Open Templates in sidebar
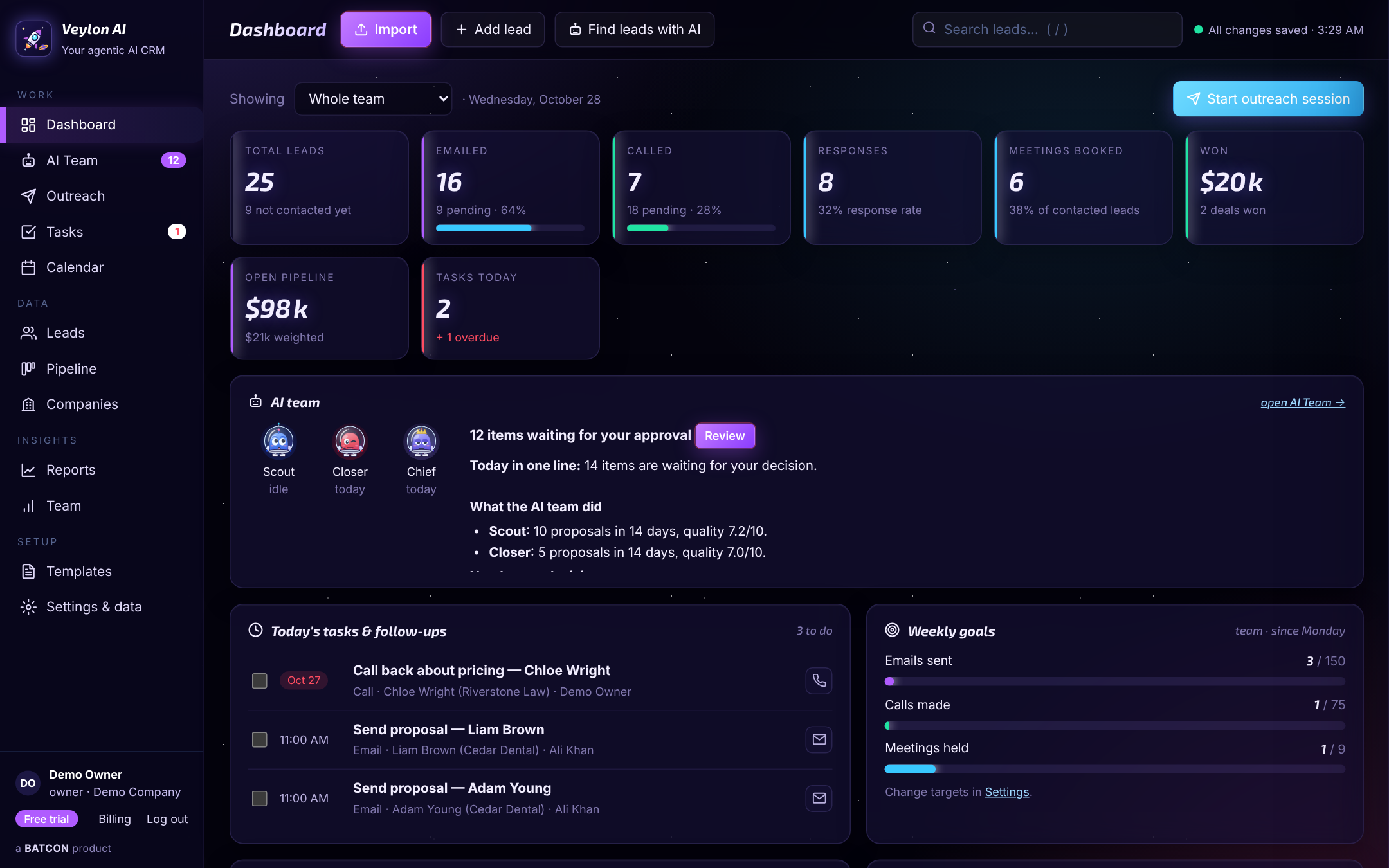The width and height of the screenshot is (1389, 868). 103,572
